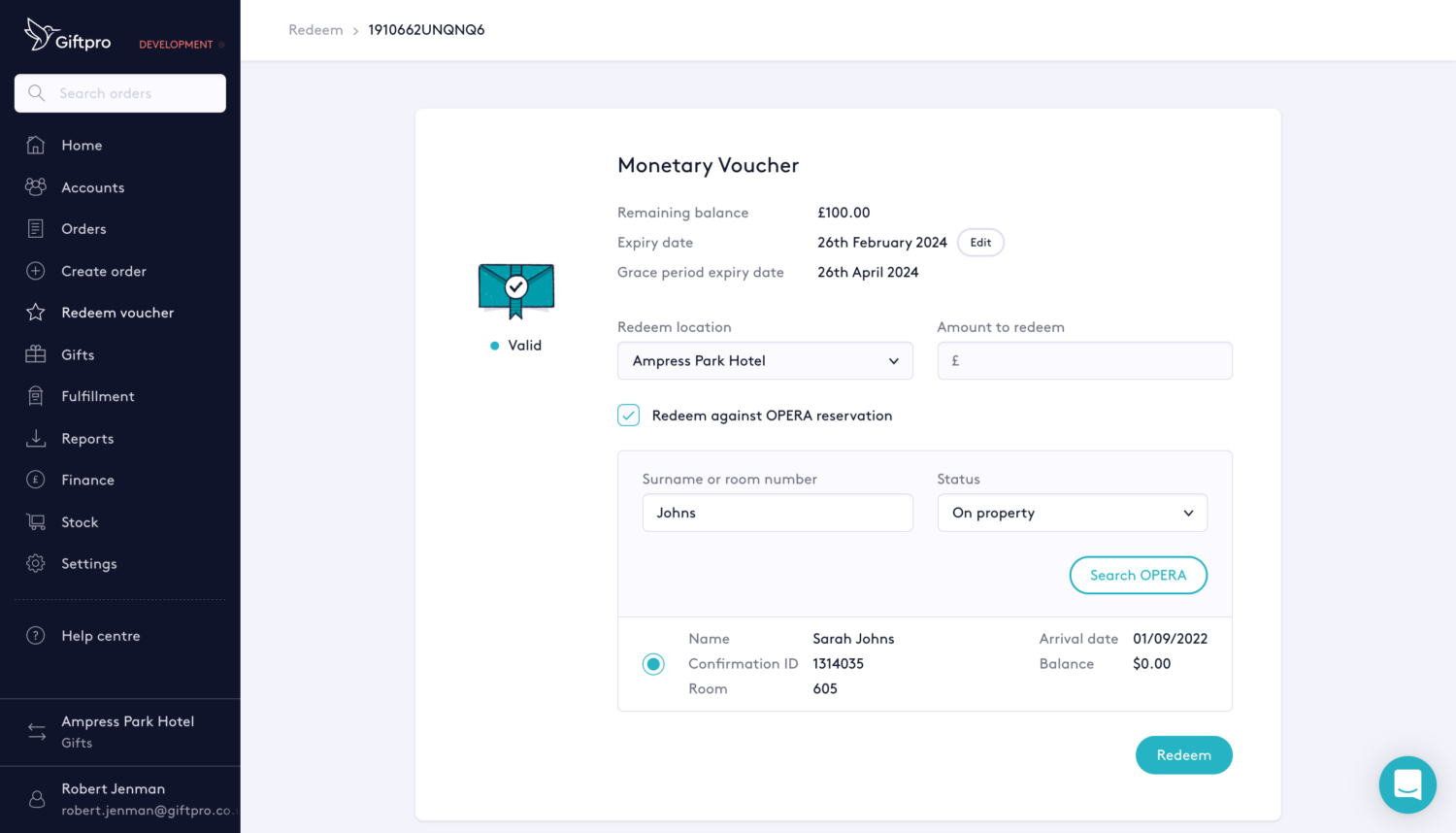Open the Redeem location dropdown
Image resolution: width=1456 pixels, height=833 pixels.
tap(765, 361)
